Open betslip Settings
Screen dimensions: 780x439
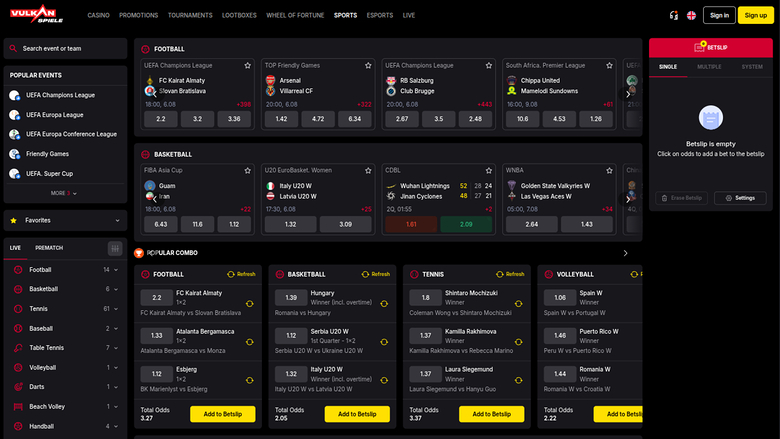click(x=739, y=198)
